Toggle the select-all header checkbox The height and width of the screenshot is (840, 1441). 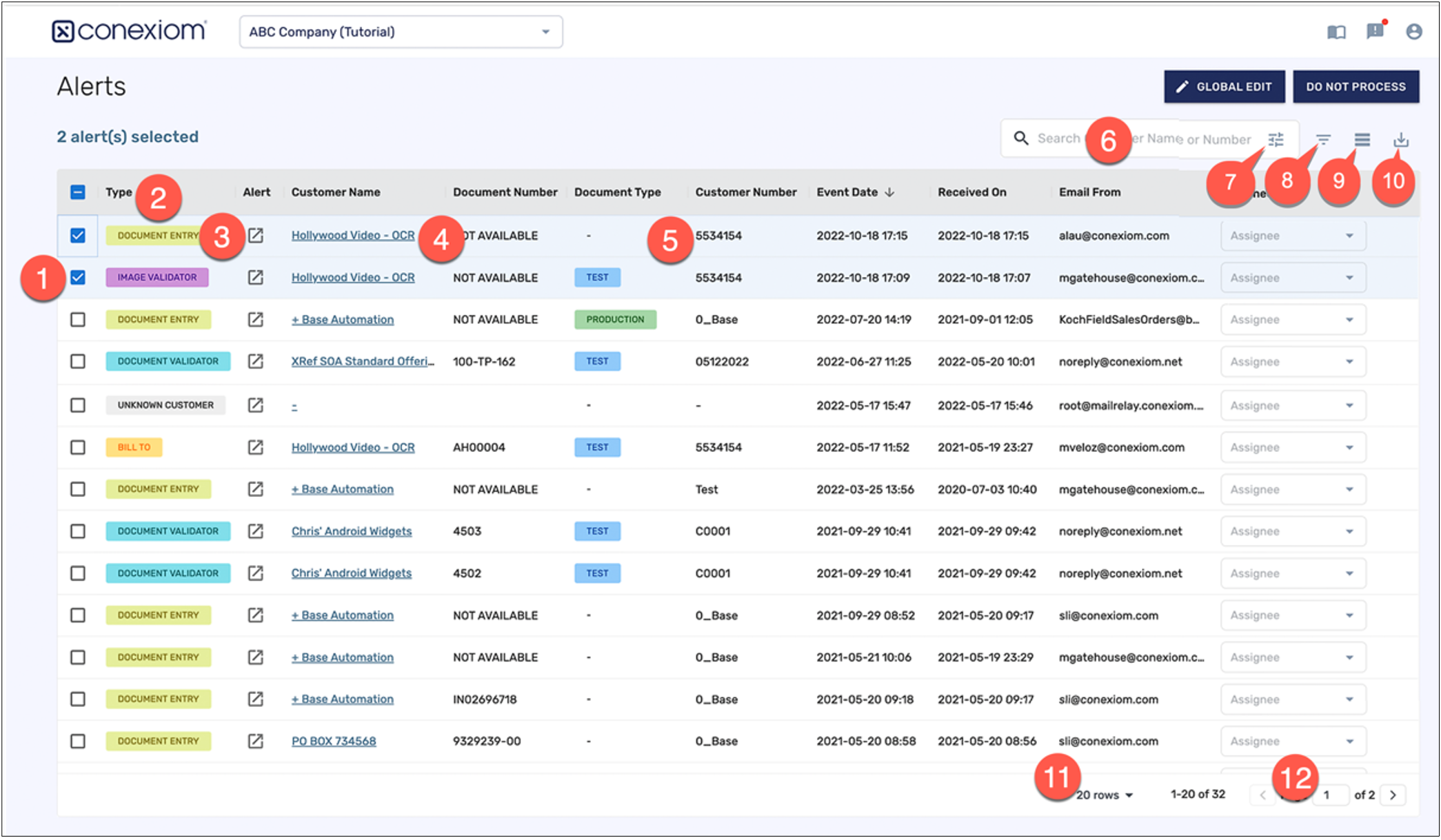(x=78, y=192)
